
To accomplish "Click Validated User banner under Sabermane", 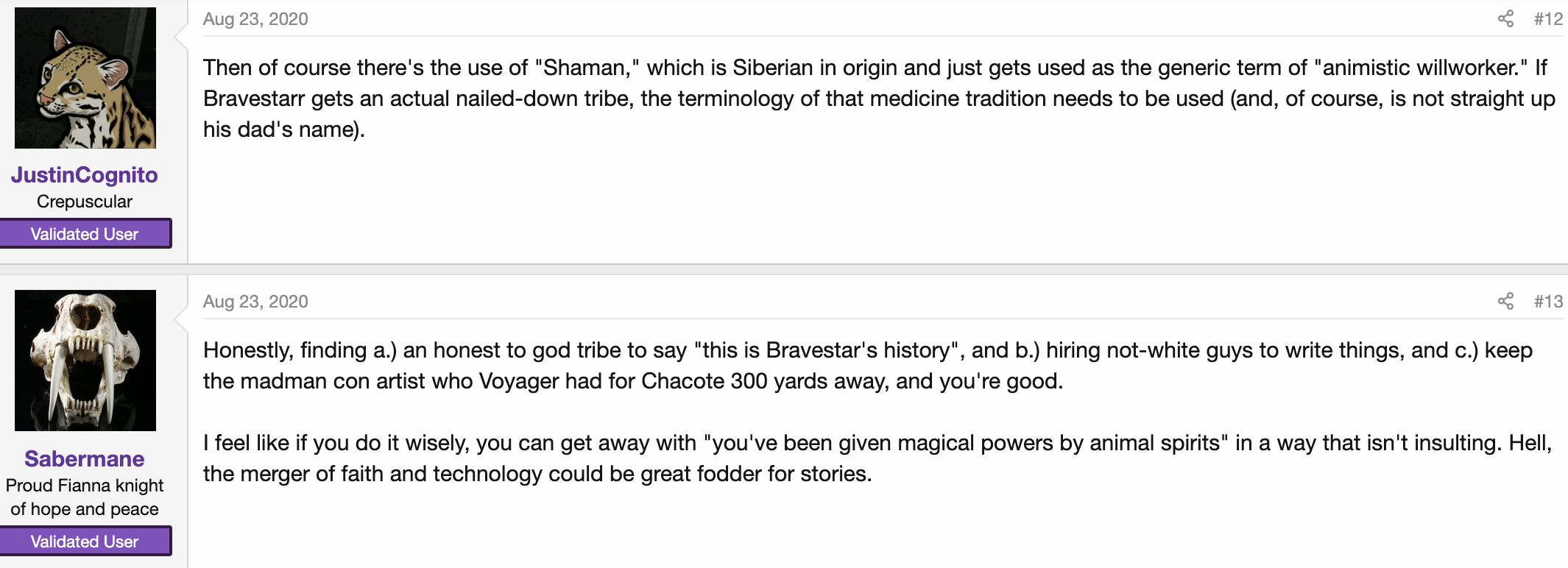I will 85,542.
